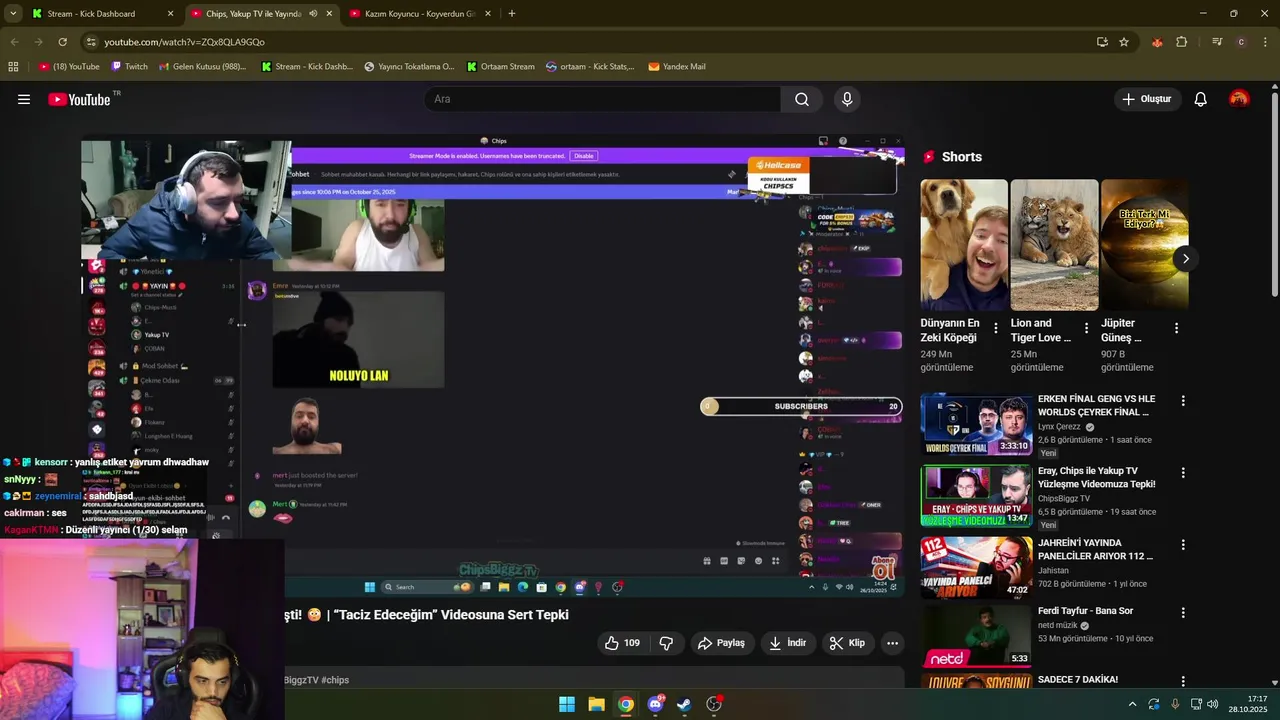1280x720 pixels.
Task: Open YouTube notifications bell
Action: [x=1201, y=99]
